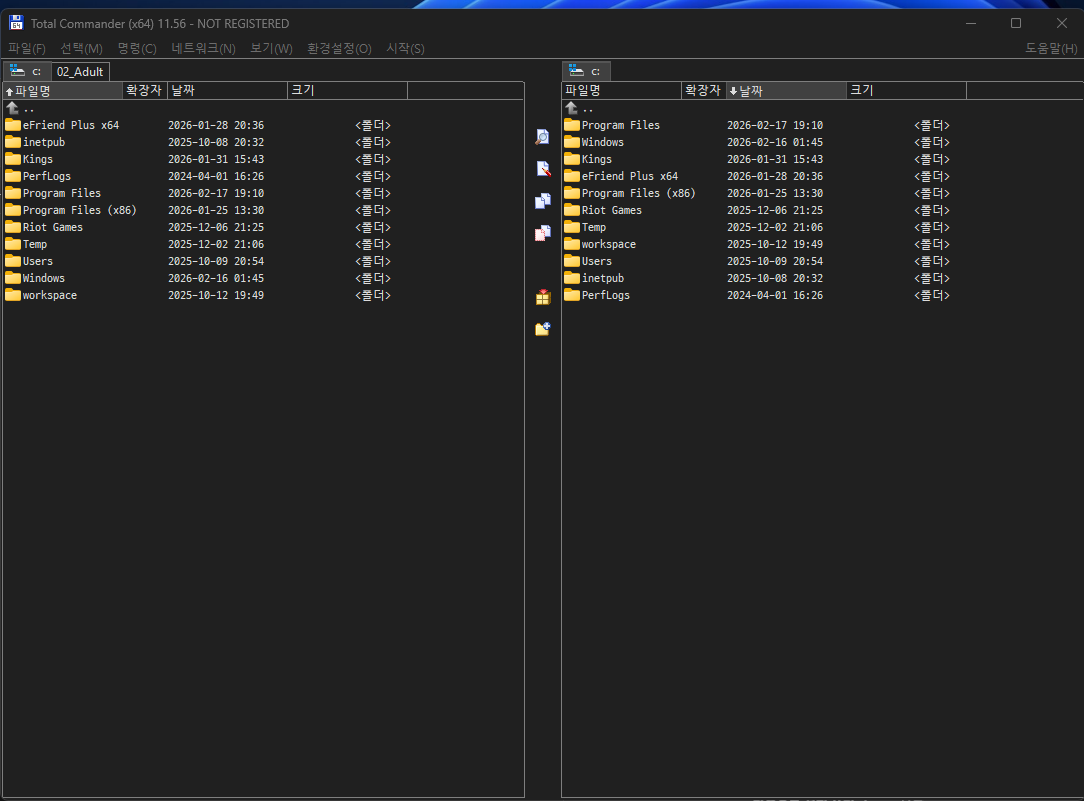Click the Pack files archive icon

click(x=542, y=297)
